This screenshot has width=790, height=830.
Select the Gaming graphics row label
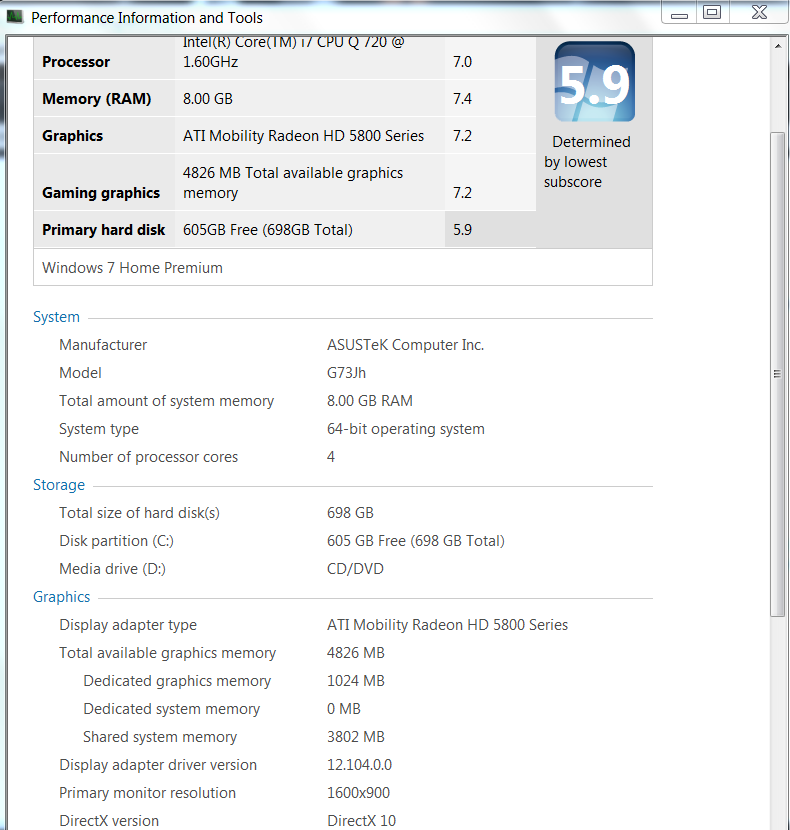(x=101, y=193)
